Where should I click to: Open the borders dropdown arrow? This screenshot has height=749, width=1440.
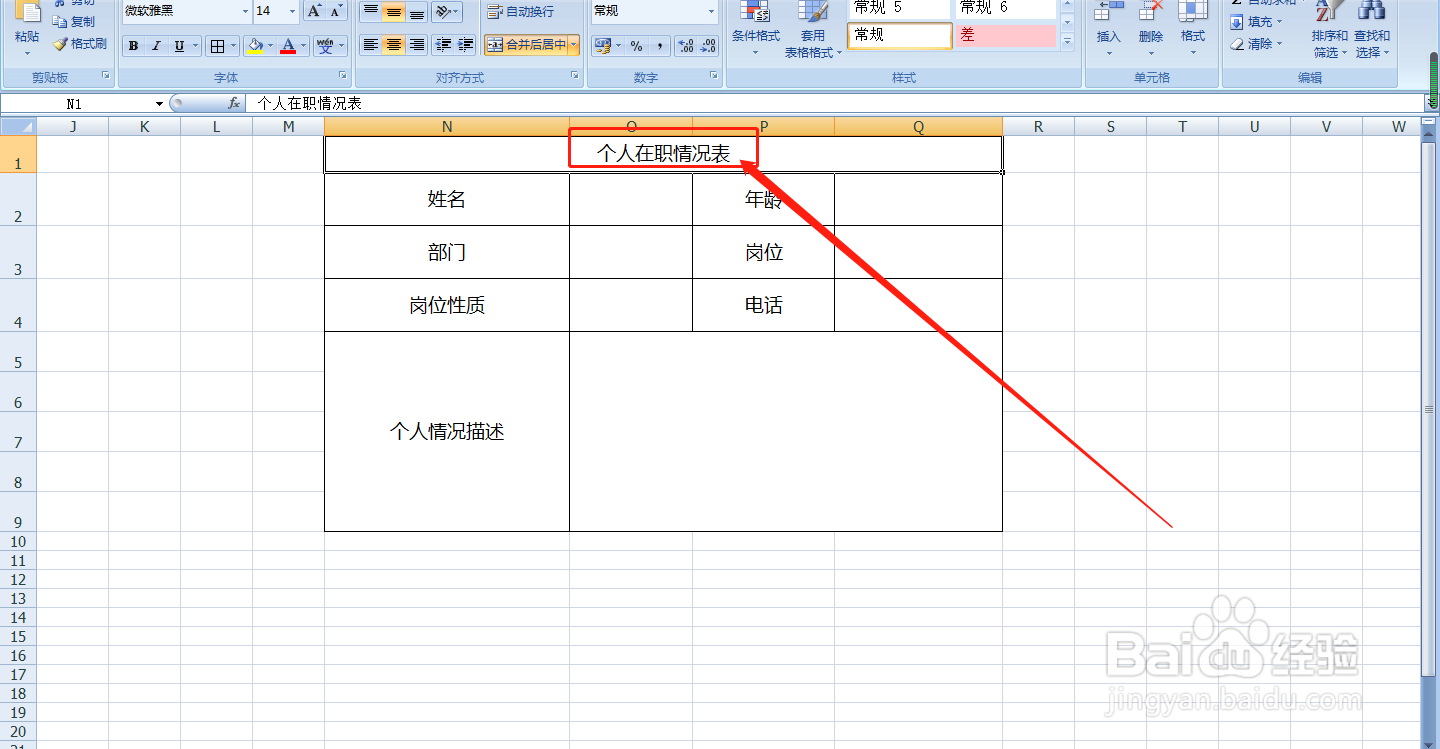pyautogui.click(x=235, y=46)
